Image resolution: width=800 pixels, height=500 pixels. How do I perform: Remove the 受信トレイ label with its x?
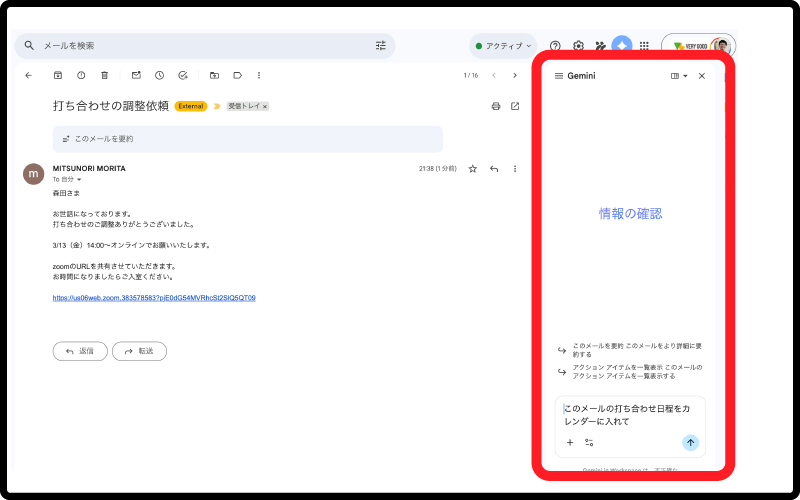[x=265, y=106]
